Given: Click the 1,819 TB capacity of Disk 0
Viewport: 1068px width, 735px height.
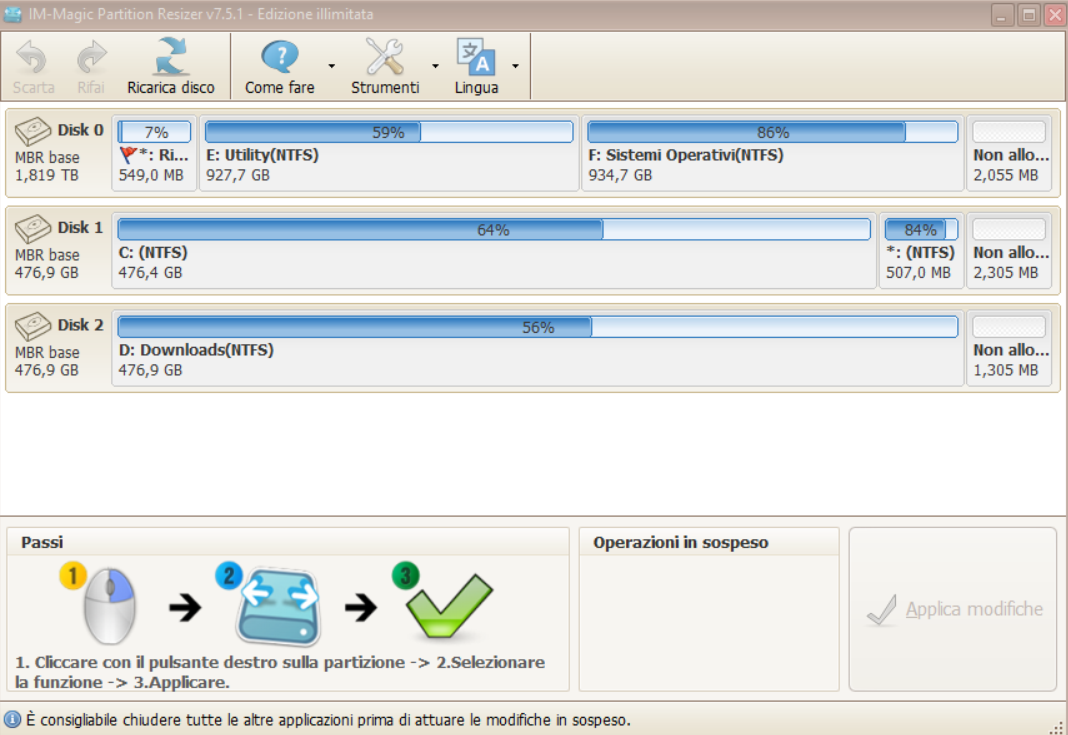Looking at the screenshot, I should (46, 176).
